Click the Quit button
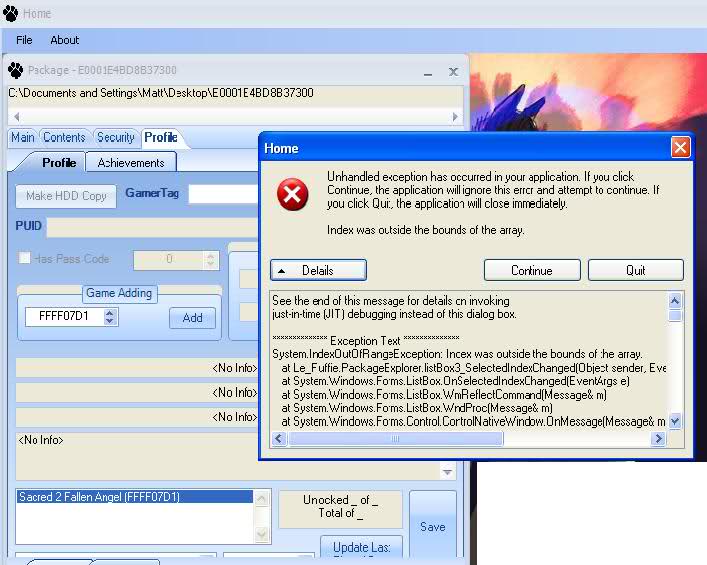Image resolution: width=707 pixels, height=565 pixels. coord(635,270)
